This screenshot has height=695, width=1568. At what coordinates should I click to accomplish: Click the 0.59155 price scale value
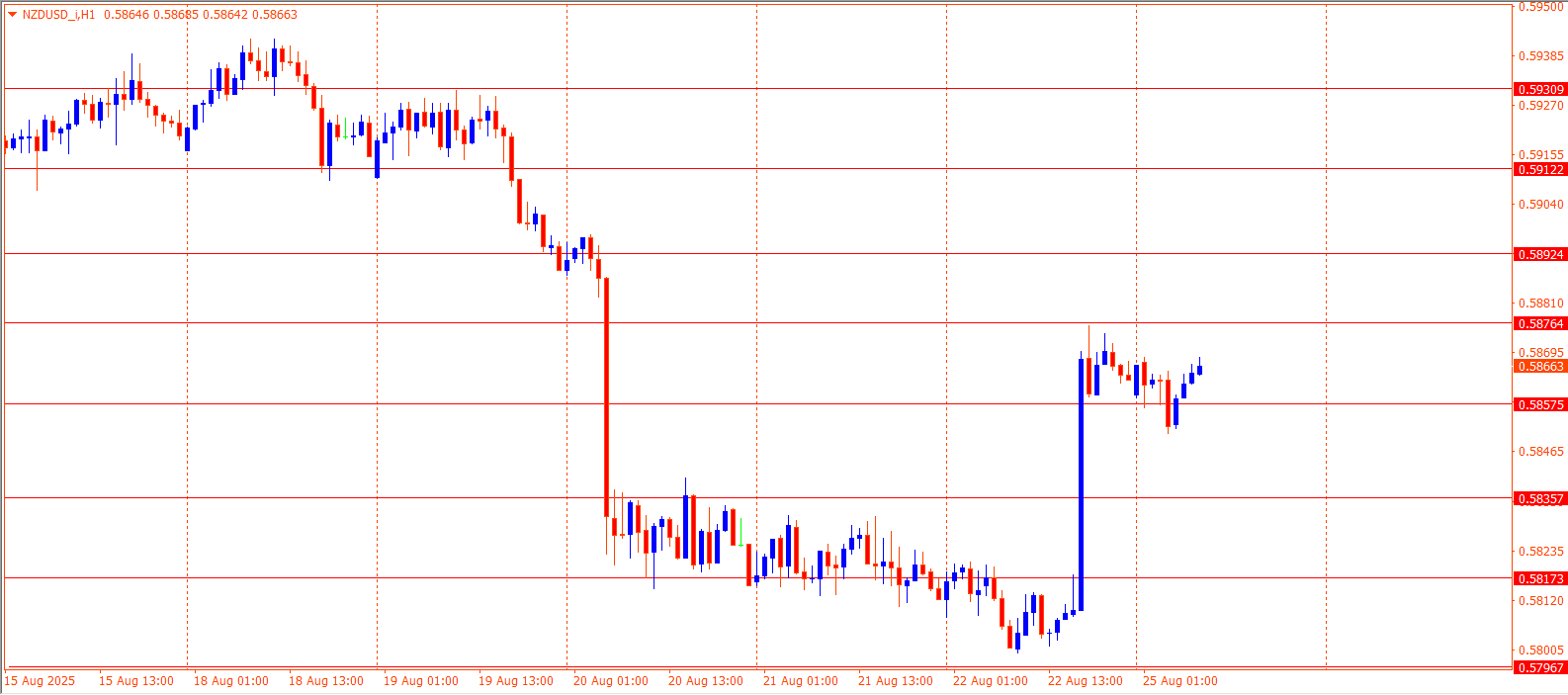[x=1541, y=154]
